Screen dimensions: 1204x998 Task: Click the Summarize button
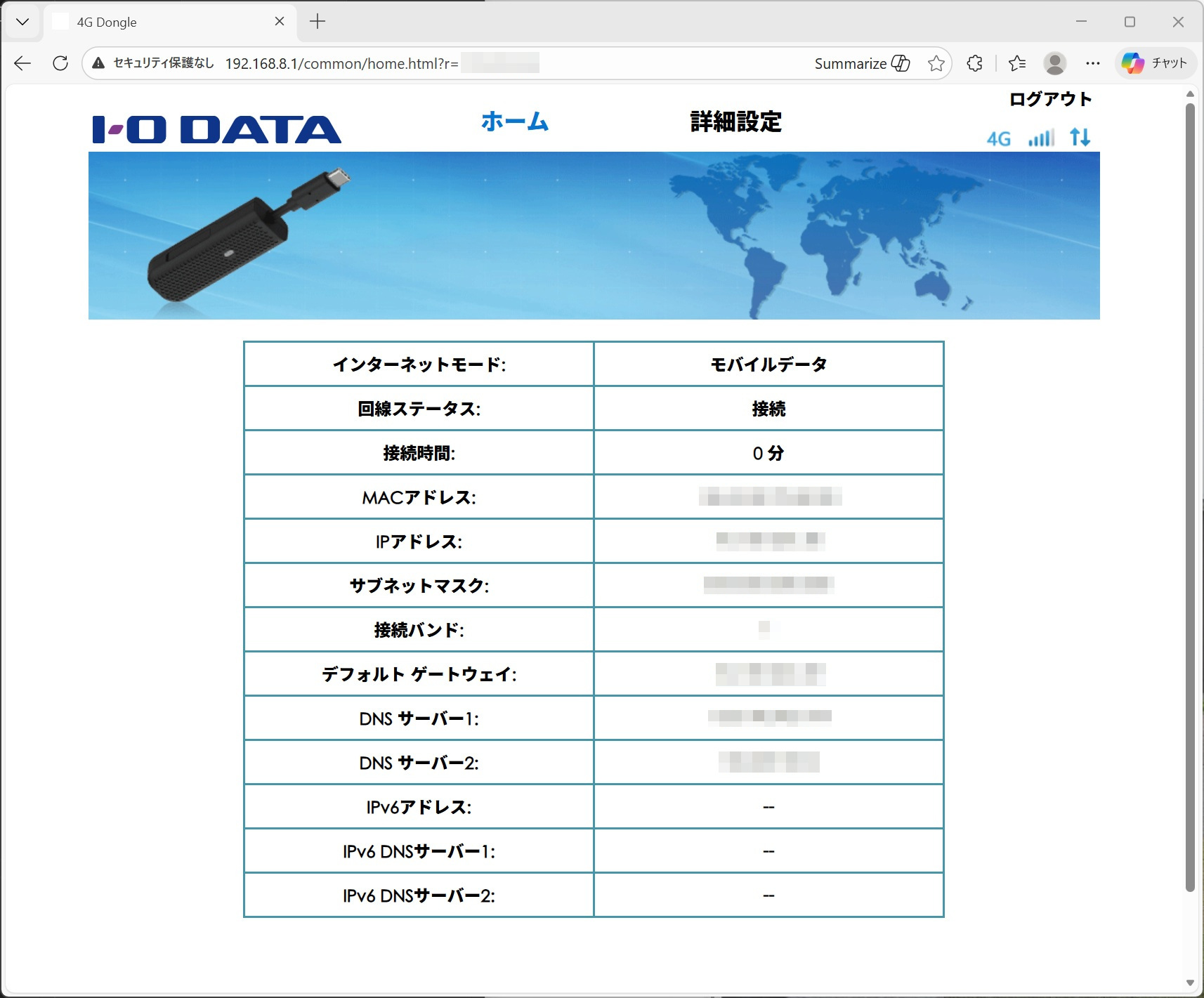[861, 63]
